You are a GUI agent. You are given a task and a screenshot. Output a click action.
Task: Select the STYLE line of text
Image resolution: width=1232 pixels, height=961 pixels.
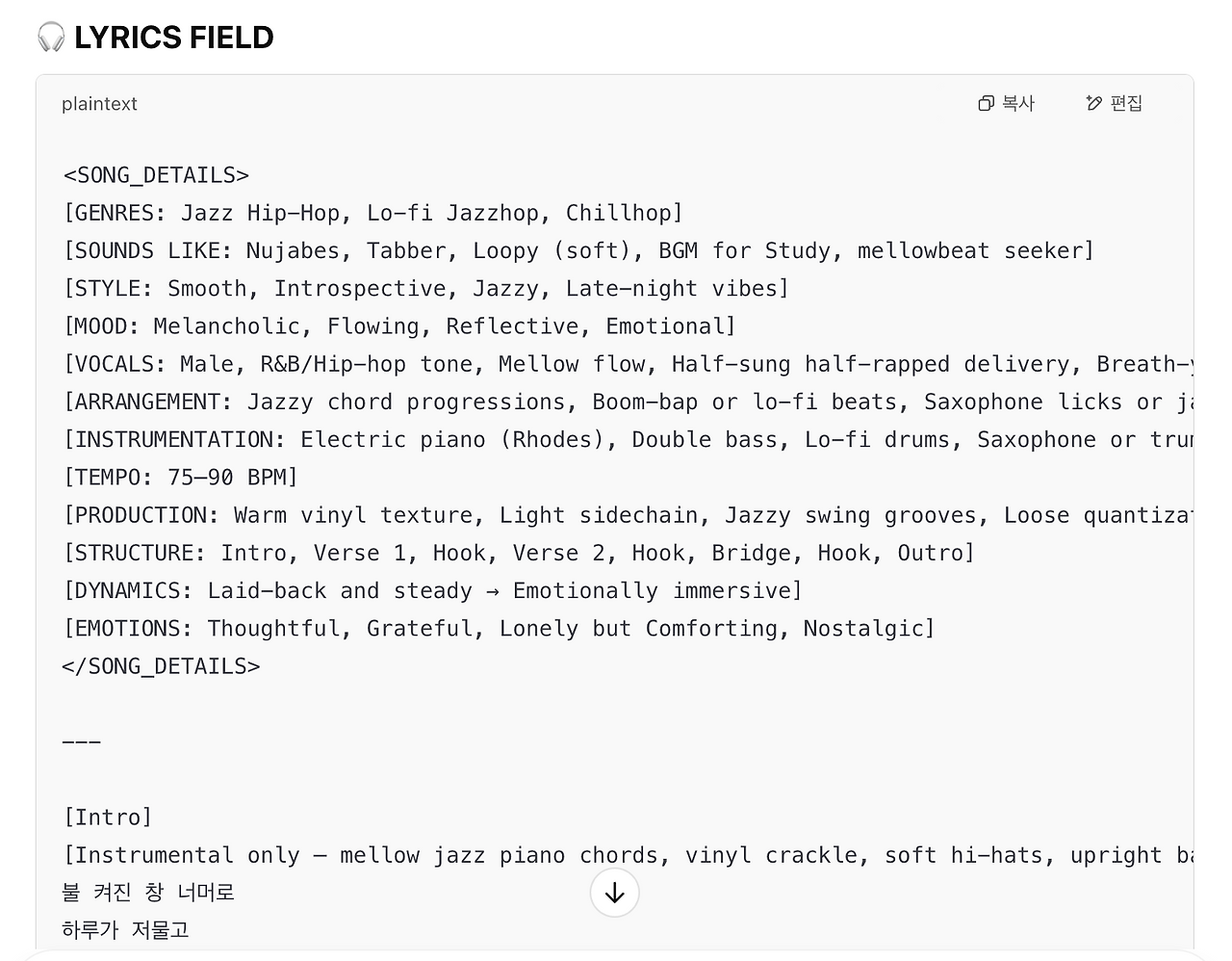point(425,288)
